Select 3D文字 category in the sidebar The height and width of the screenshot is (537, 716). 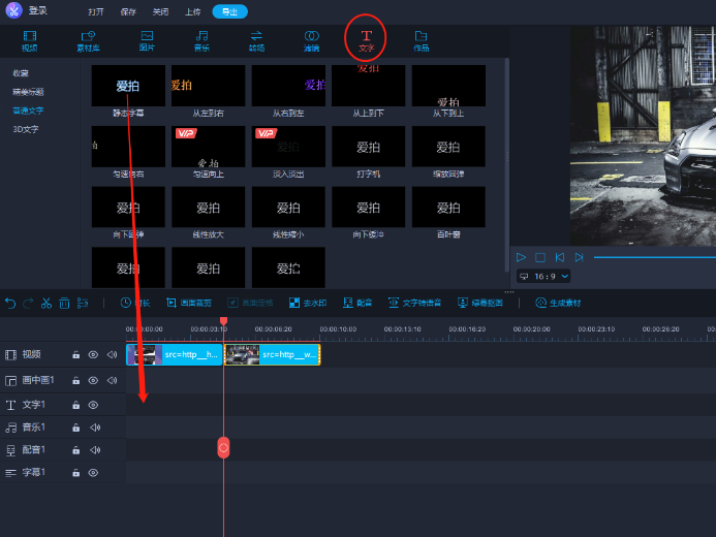click(x=26, y=129)
